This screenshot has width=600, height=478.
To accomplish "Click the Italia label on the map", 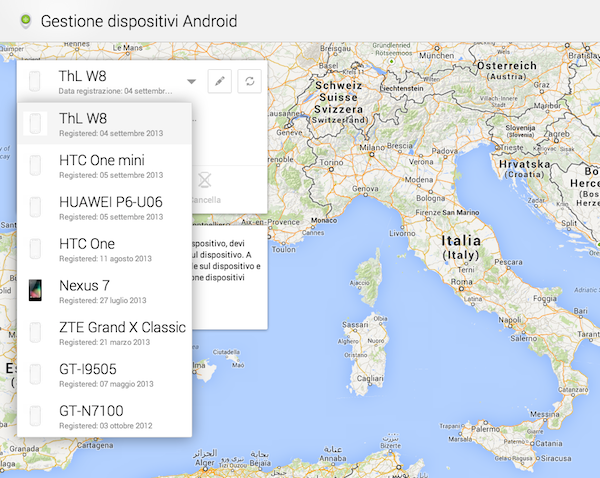I will 462,247.
